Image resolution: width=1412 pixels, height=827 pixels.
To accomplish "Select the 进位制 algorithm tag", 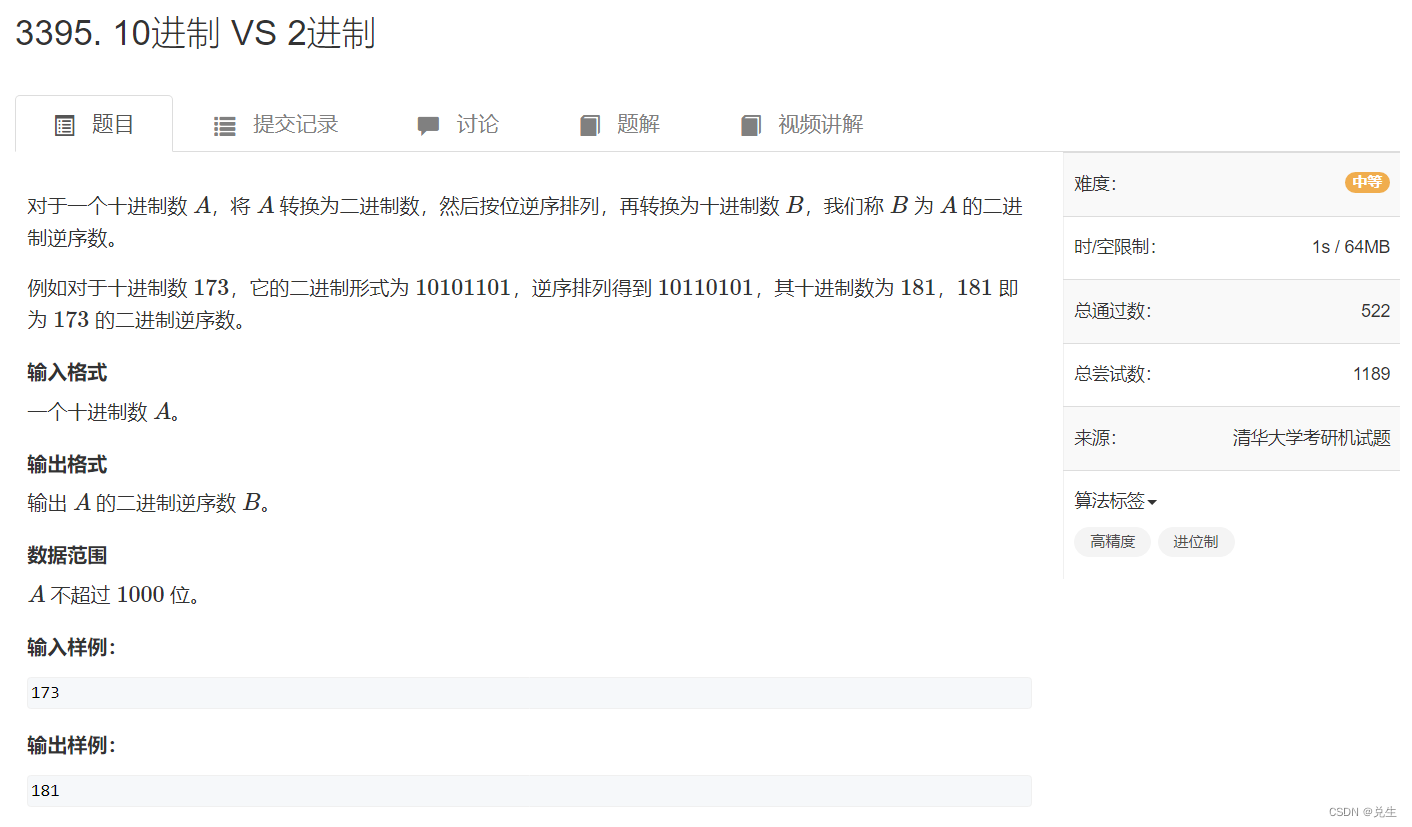I will click(1196, 541).
